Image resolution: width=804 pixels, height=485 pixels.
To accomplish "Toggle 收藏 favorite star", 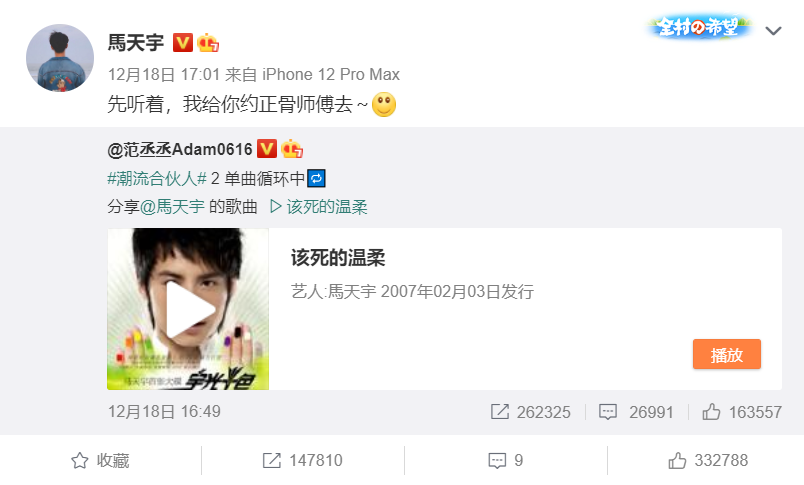I will click(100, 460).
